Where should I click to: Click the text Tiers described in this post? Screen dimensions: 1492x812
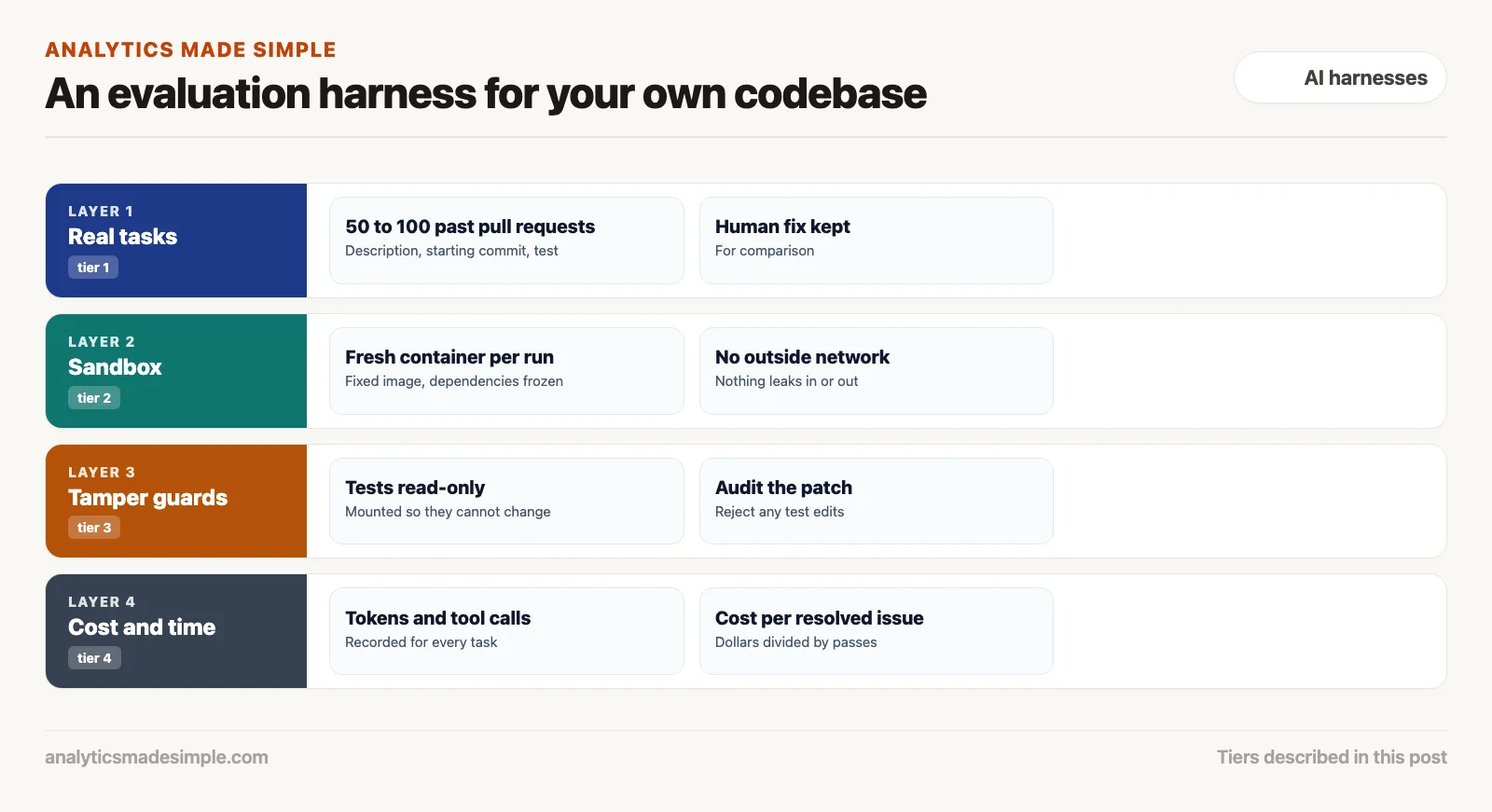[1332, 757]
